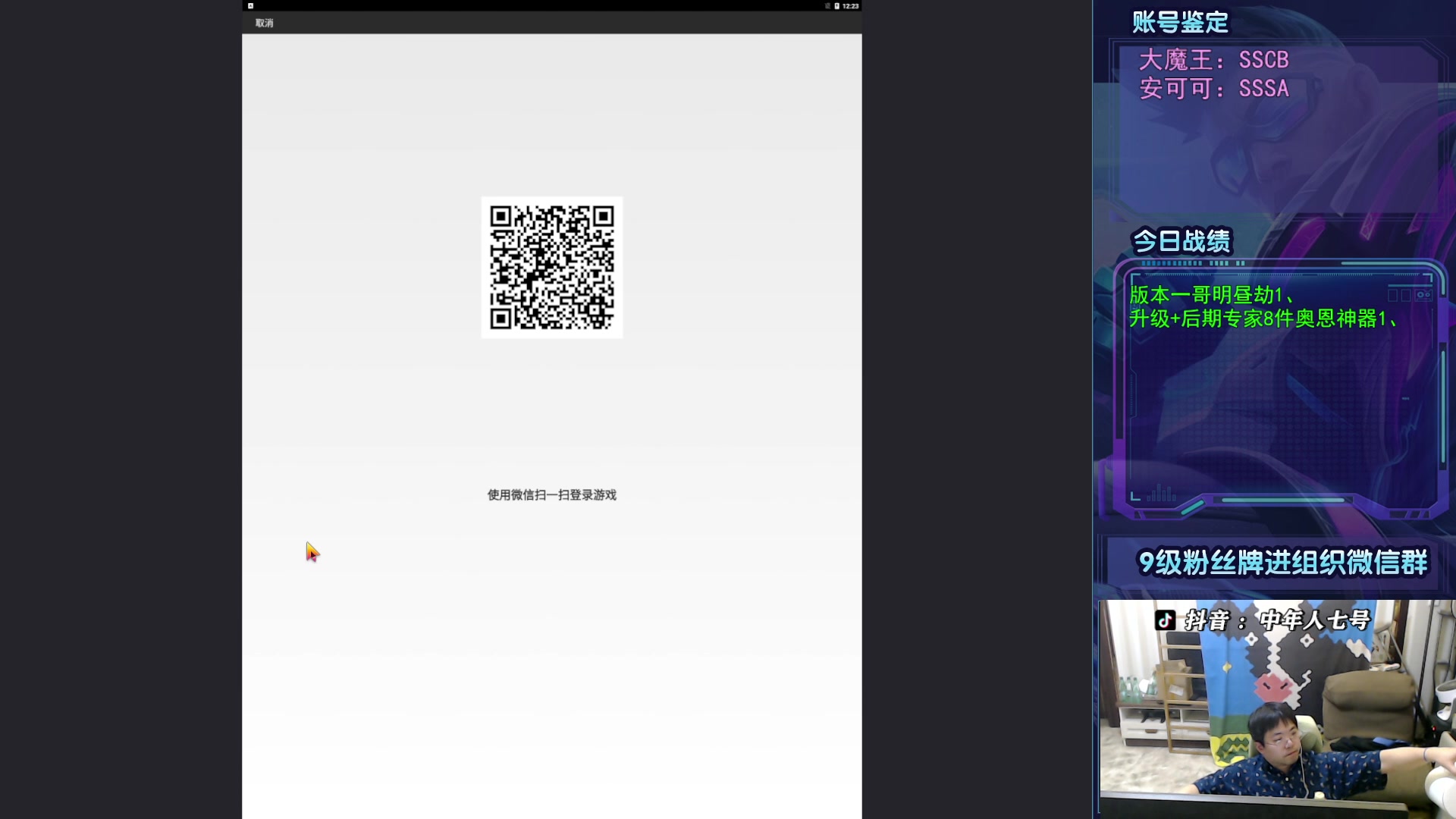Click the horizontal bar below record panel
The image size is (1456, 819).
click(1282, 500)
